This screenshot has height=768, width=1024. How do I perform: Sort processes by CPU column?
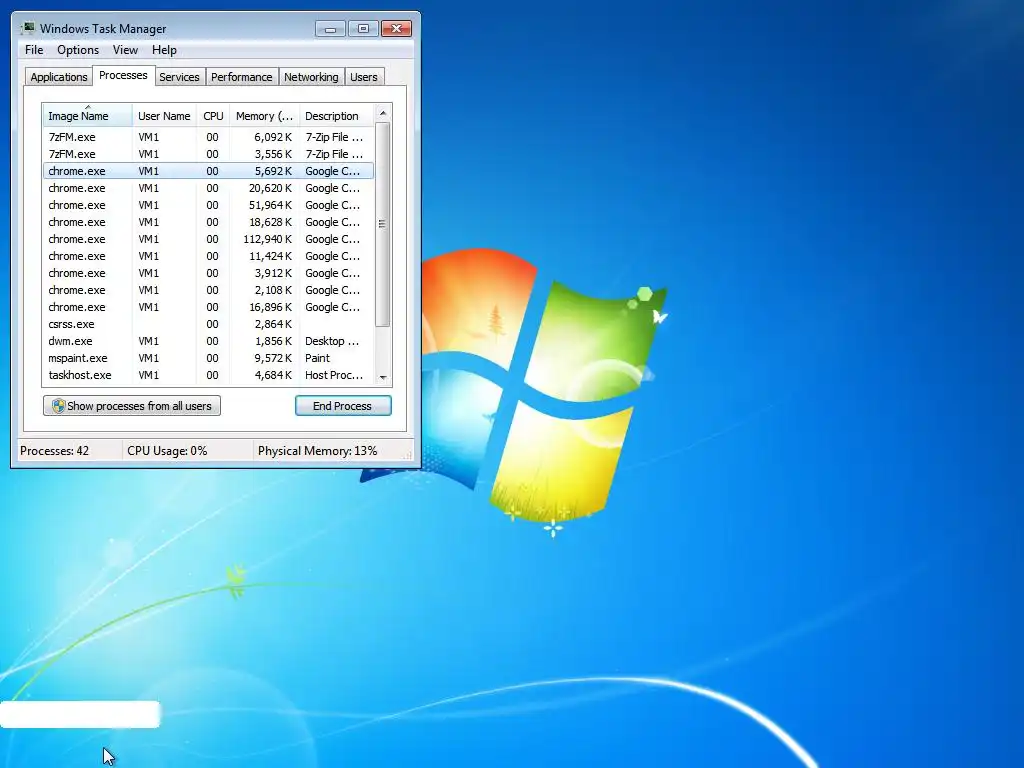tap(213, 116)
